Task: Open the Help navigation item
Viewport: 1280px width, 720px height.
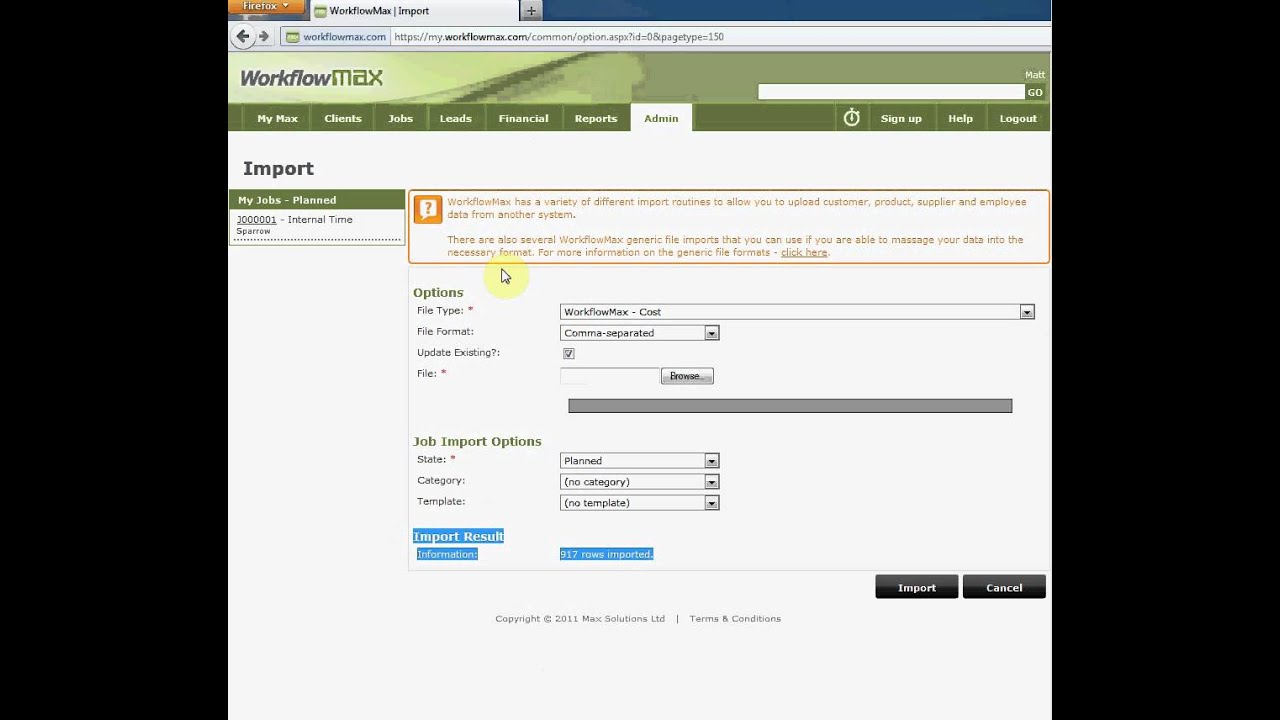Action: (960, 118)
